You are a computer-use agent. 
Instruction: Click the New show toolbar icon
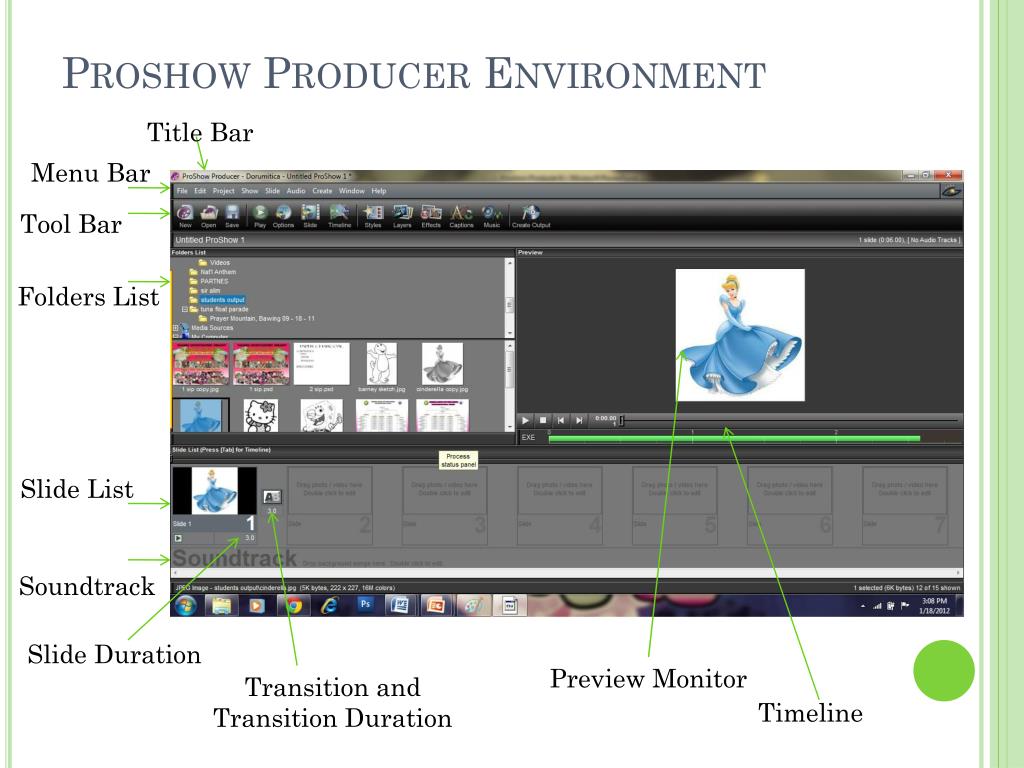[185, 214]
